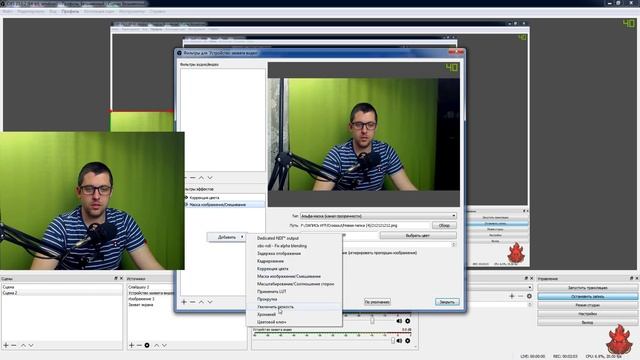
Task: Move effect filter up in filters dialog
Action: coord(201,302)
